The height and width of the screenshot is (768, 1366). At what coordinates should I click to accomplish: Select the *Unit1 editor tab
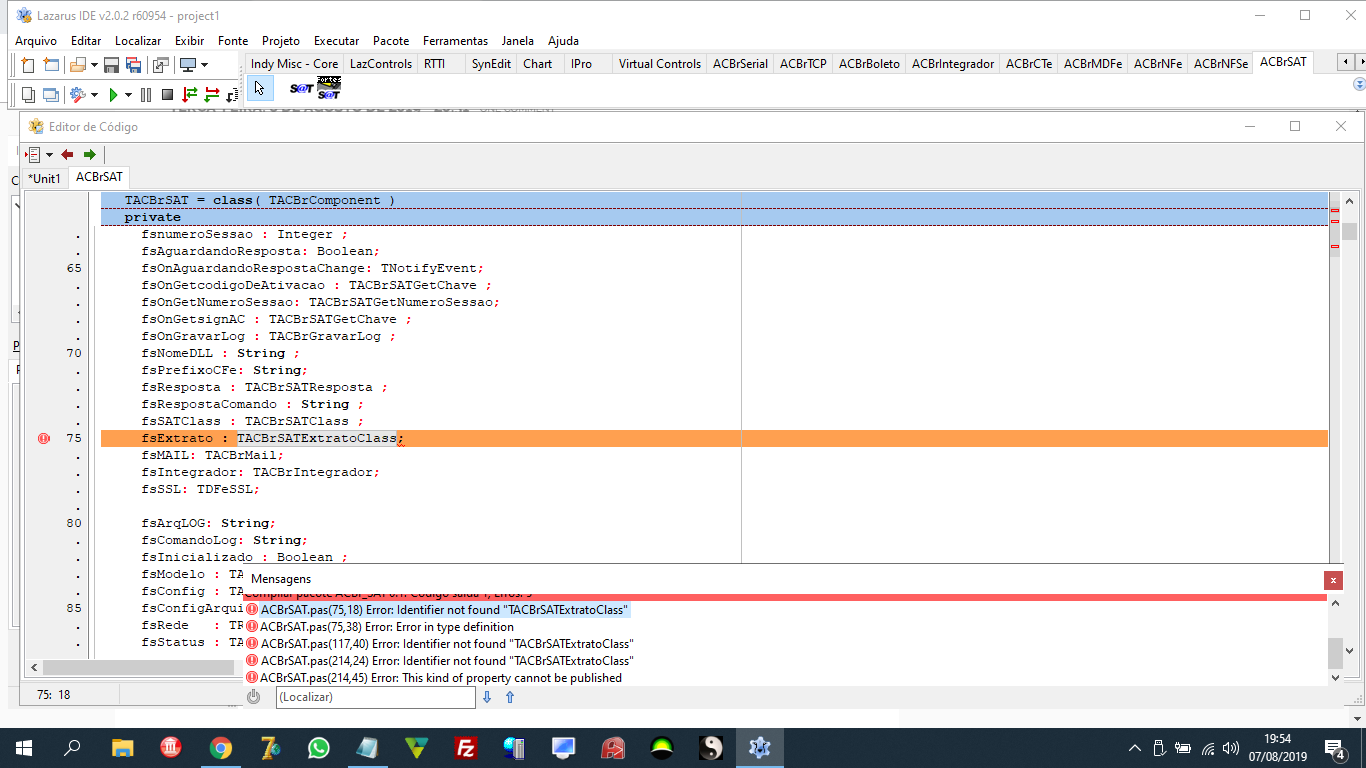(x=45, y=178)
